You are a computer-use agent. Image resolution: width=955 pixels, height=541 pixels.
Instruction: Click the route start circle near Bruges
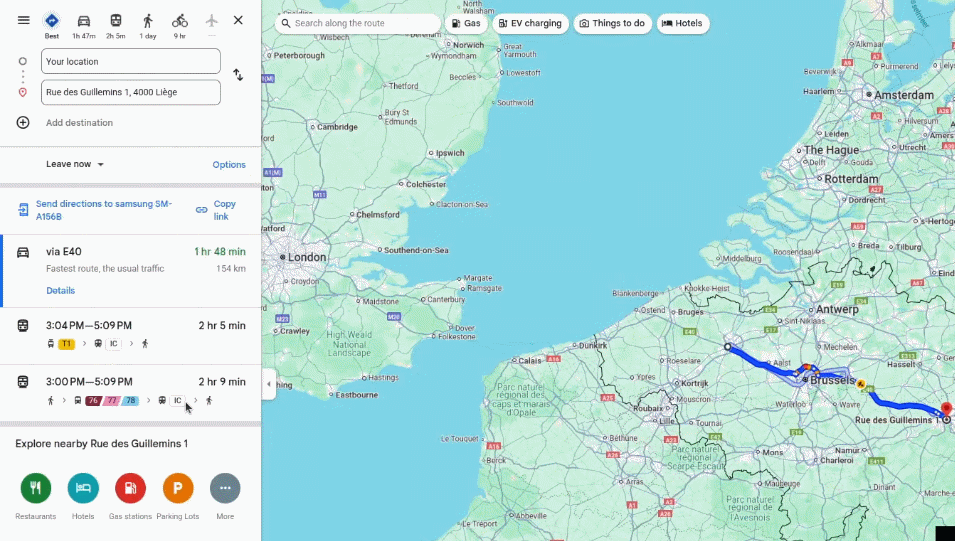click(728, 347)
